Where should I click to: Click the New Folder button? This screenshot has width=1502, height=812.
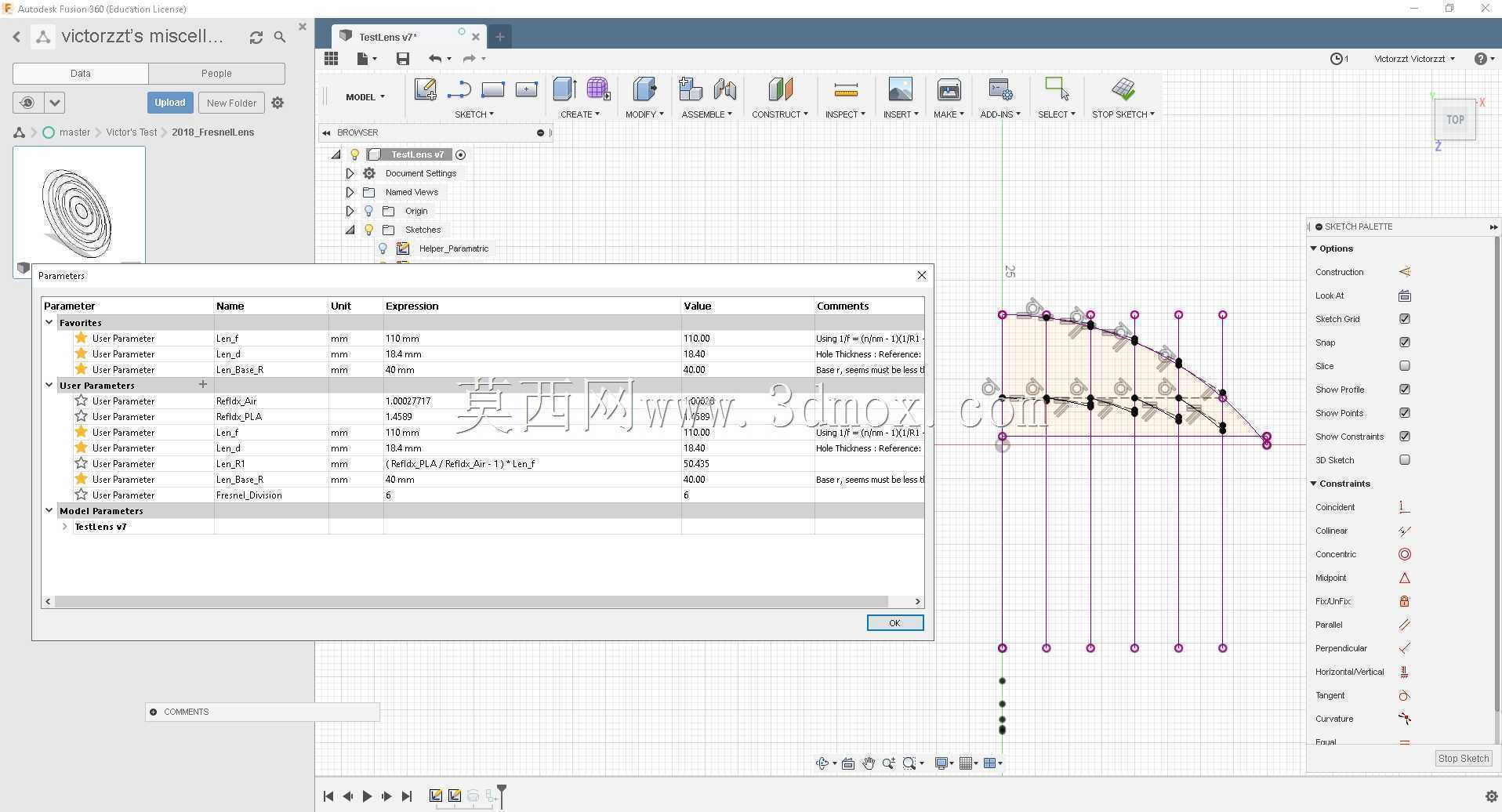pyautogui.click(x=231, y=103)
